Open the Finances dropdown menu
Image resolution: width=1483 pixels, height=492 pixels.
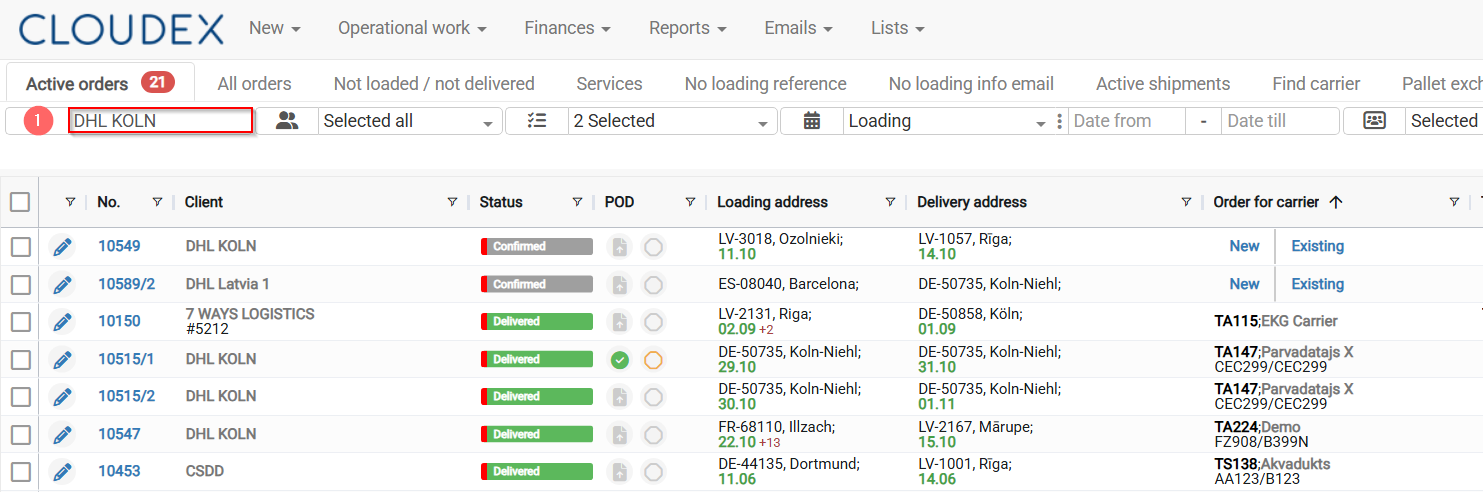coord(567,28)
